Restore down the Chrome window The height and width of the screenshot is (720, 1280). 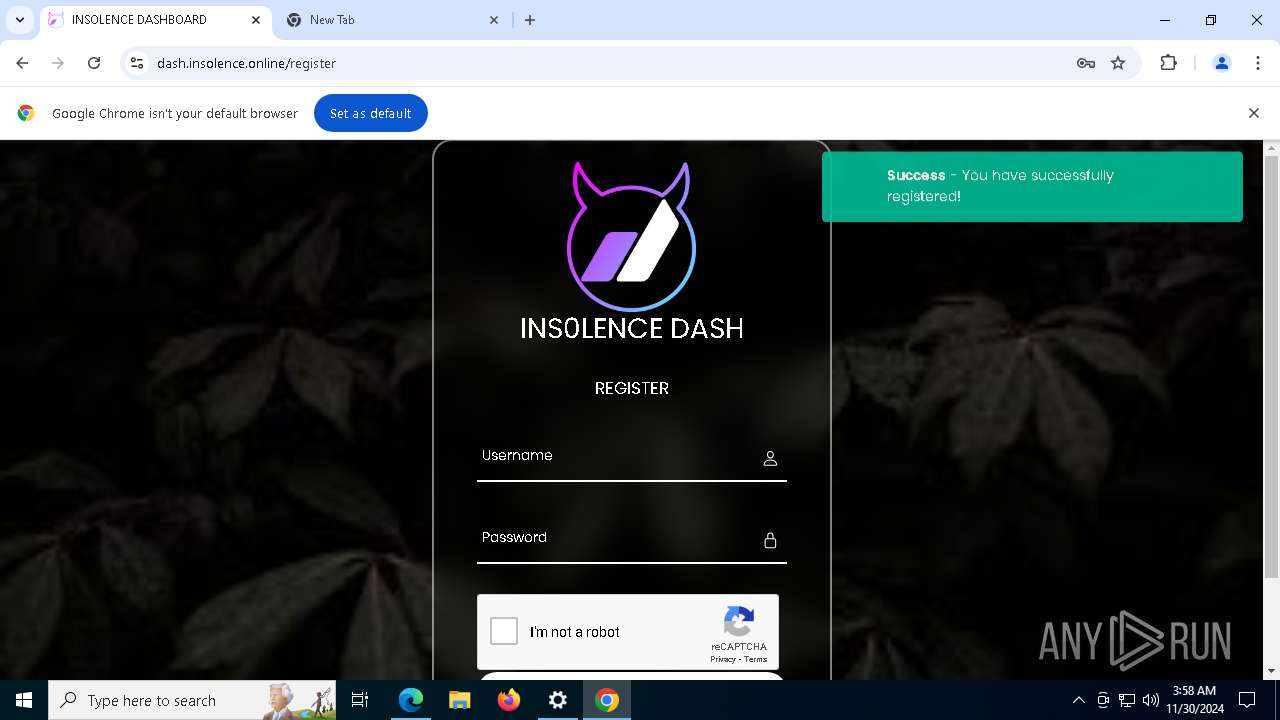[x=1211, y=20]
